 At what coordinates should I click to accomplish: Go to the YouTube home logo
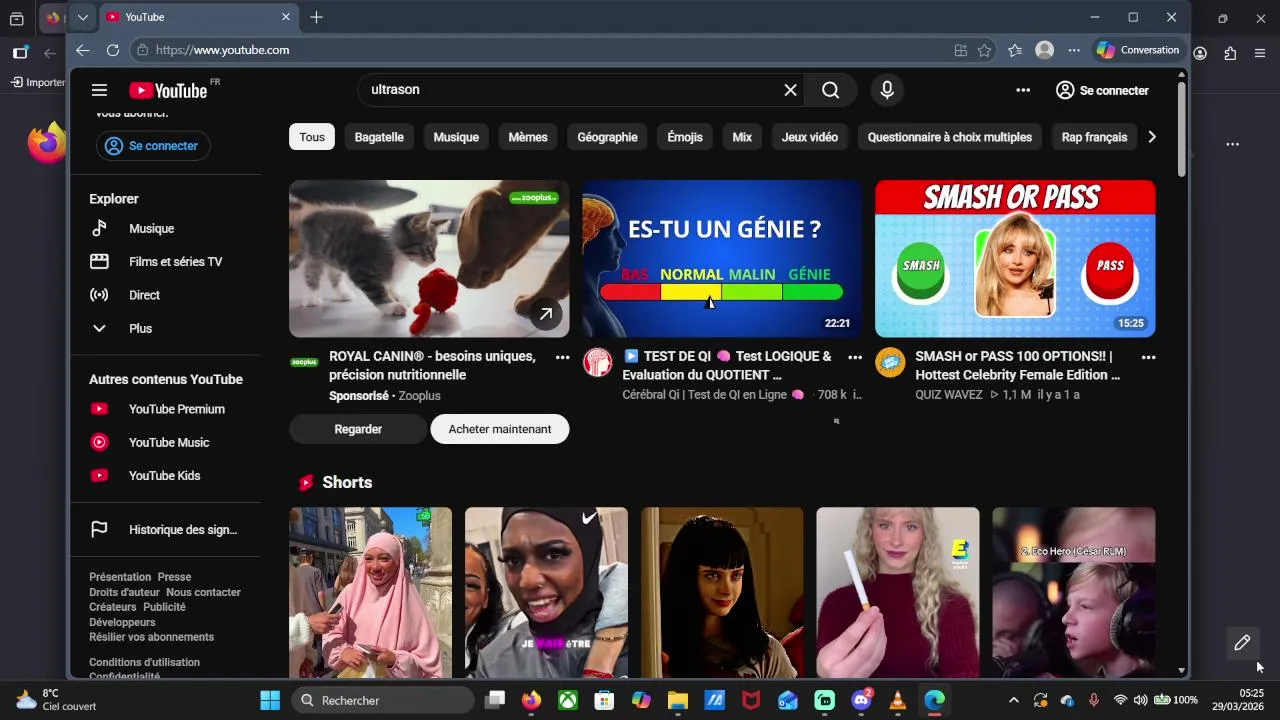tap(168, 90)
